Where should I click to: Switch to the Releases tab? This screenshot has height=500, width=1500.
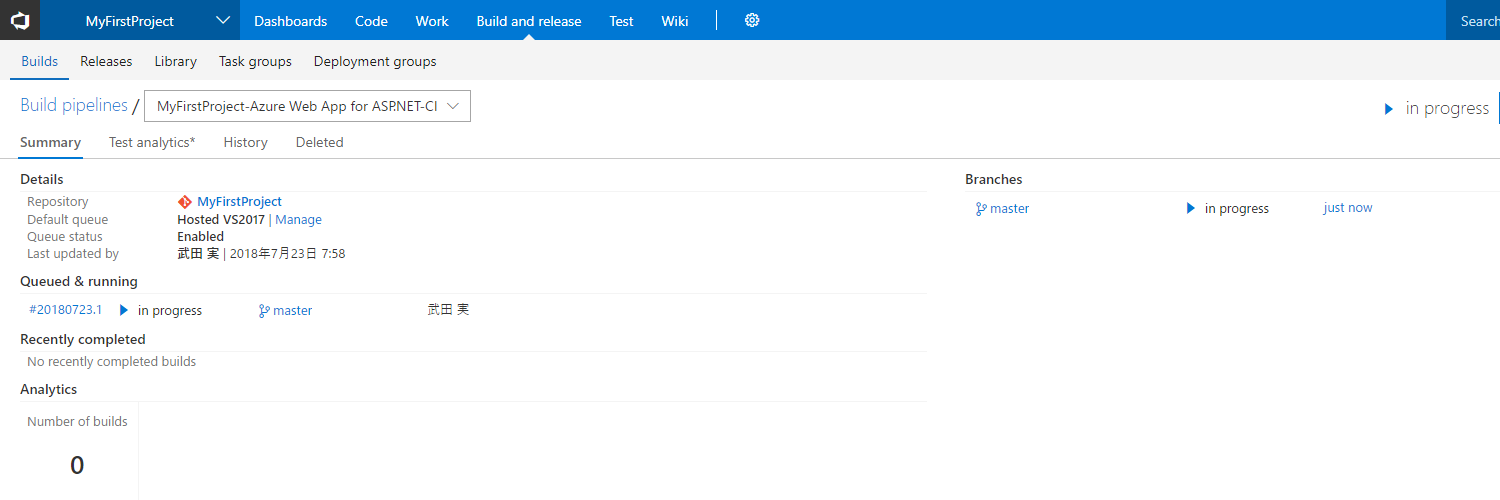[106, 61]
